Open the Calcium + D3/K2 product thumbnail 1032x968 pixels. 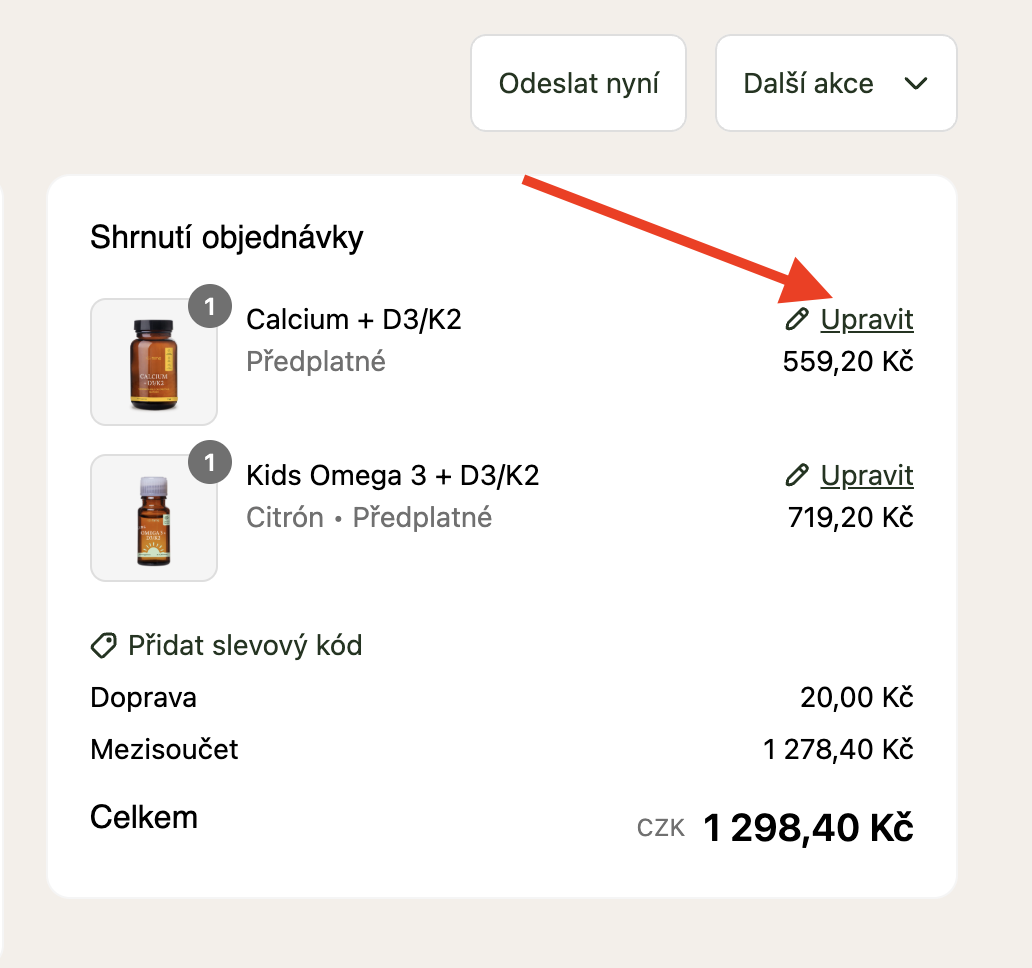153,362
